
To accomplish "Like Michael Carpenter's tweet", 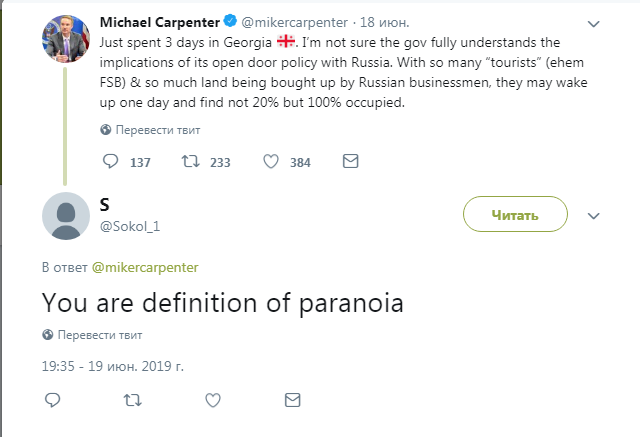I will [x=270, y=162].
